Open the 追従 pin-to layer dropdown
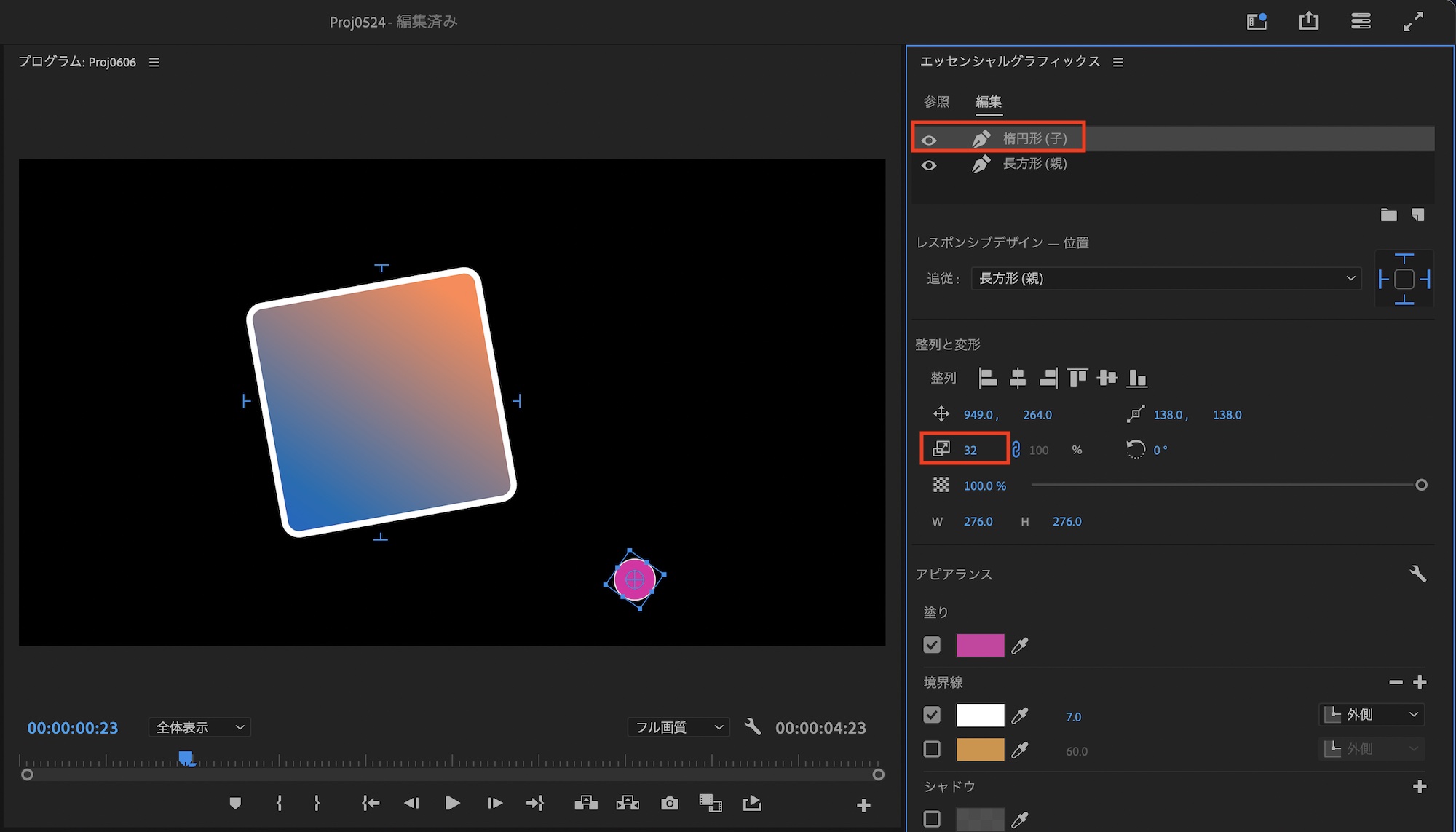The image size is (1456, 832). coord(1166,279)
